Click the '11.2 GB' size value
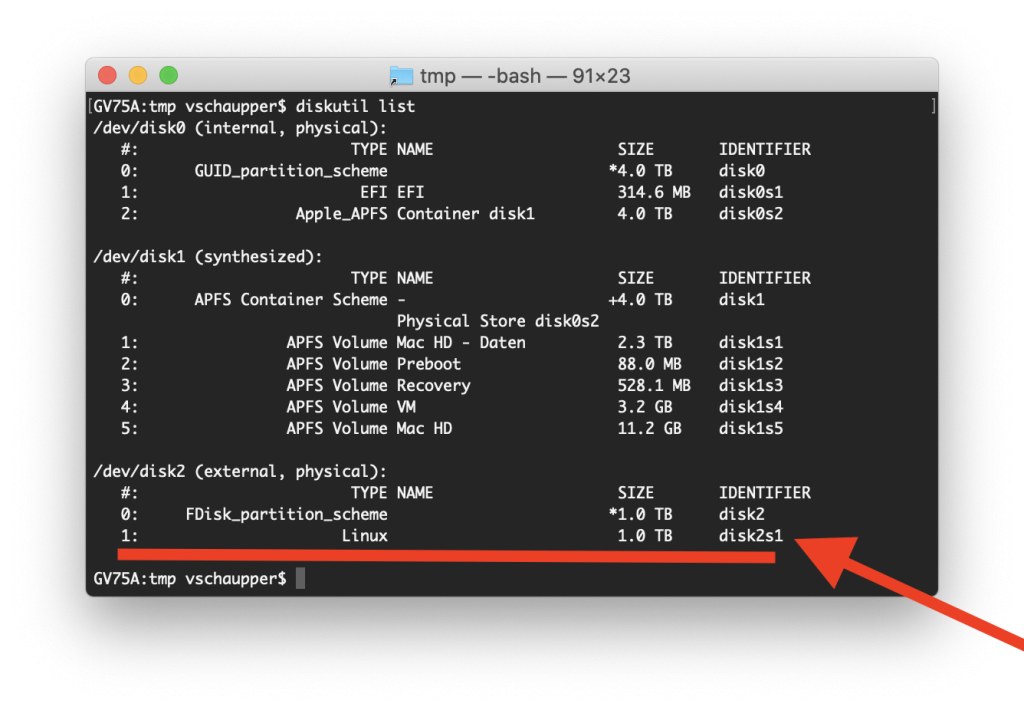Image resolution: width=1024 pixels, height=710 pixels. coord(649,428)
